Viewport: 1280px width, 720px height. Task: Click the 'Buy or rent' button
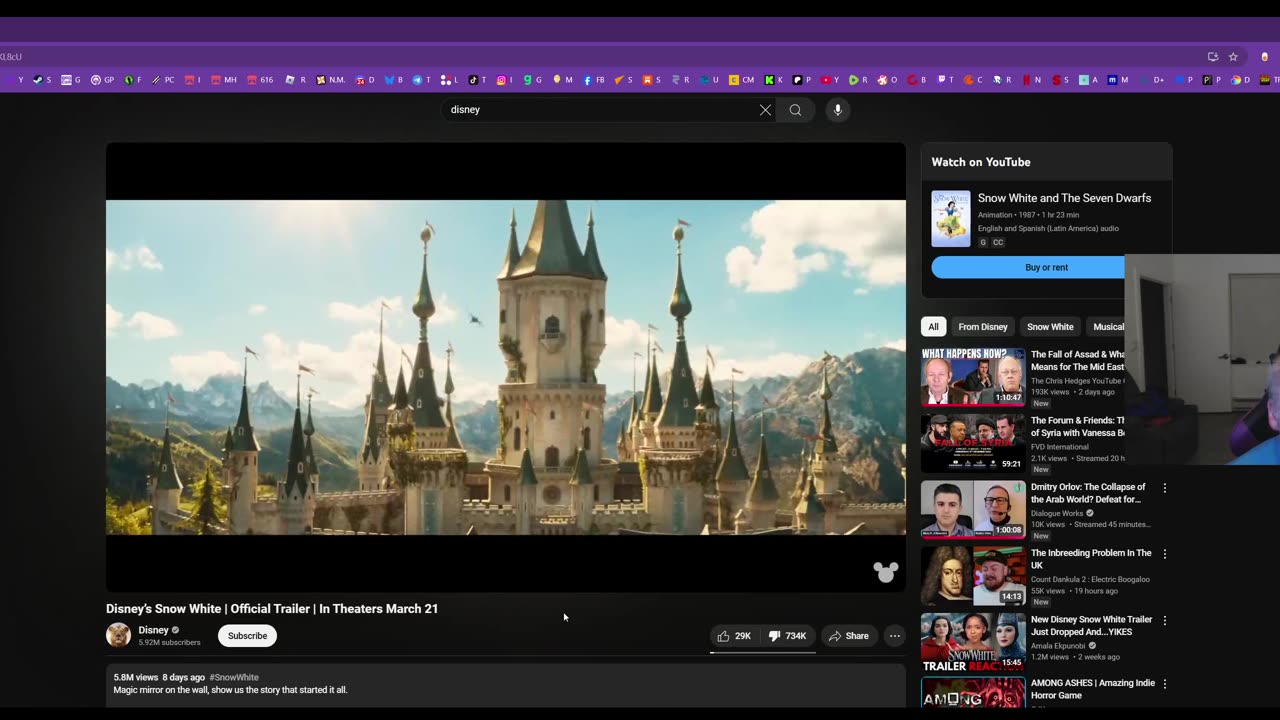coord(1045,268)
